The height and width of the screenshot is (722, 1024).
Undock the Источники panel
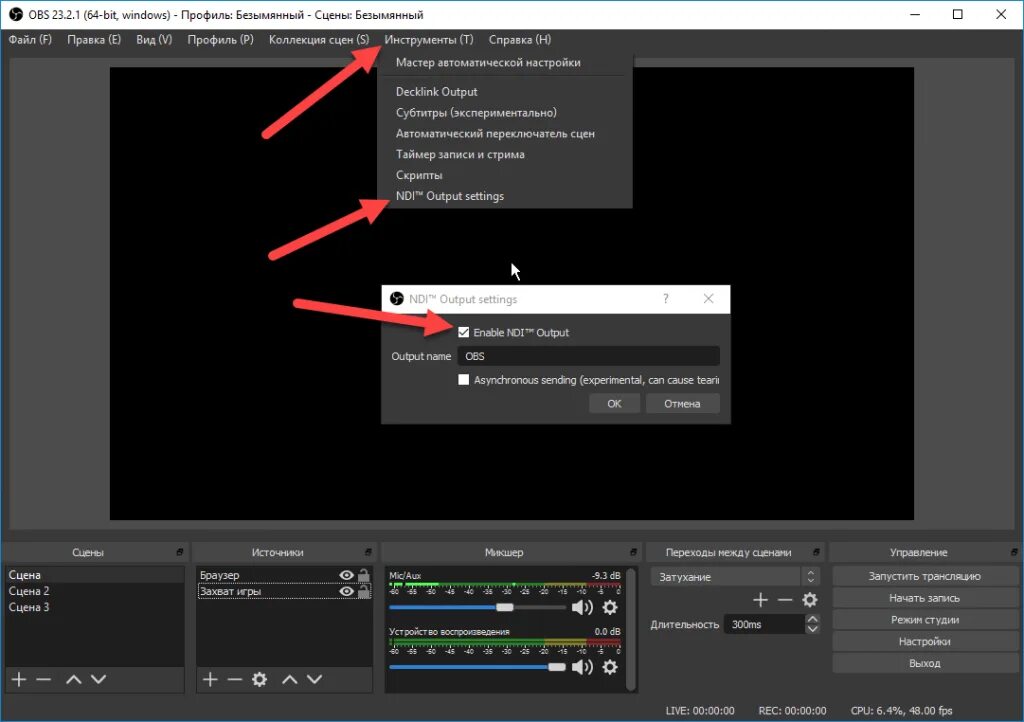[368, 552]
